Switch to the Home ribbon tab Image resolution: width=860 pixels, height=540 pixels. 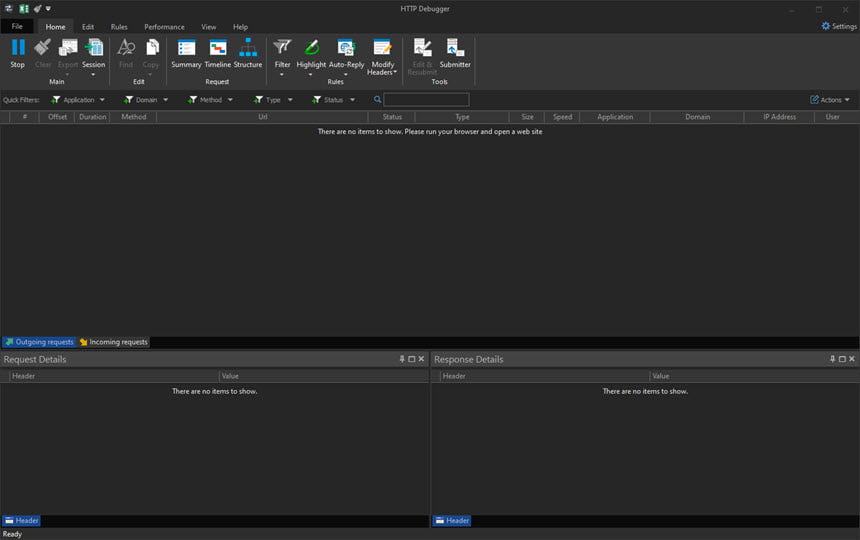coord(55,26)
